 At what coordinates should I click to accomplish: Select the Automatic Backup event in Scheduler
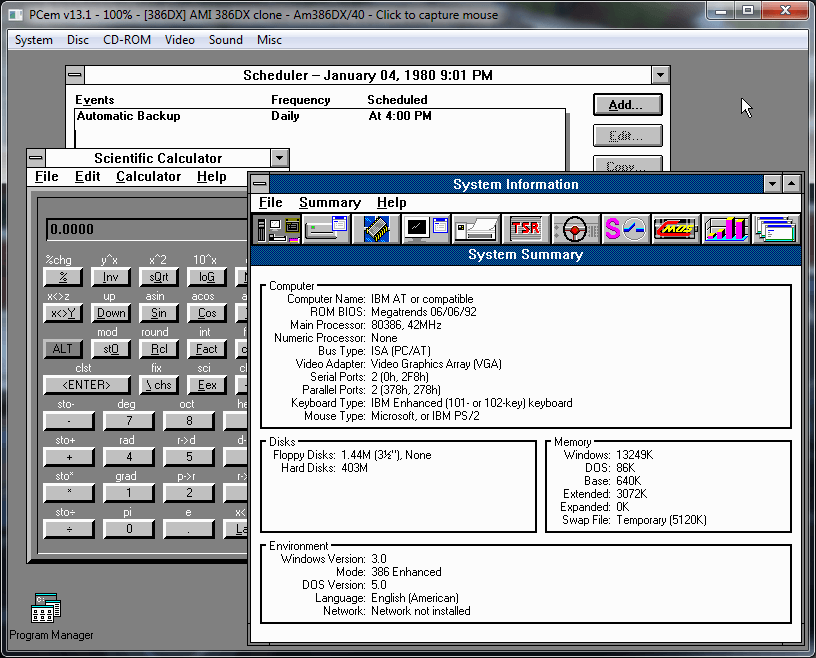point(320,116)
